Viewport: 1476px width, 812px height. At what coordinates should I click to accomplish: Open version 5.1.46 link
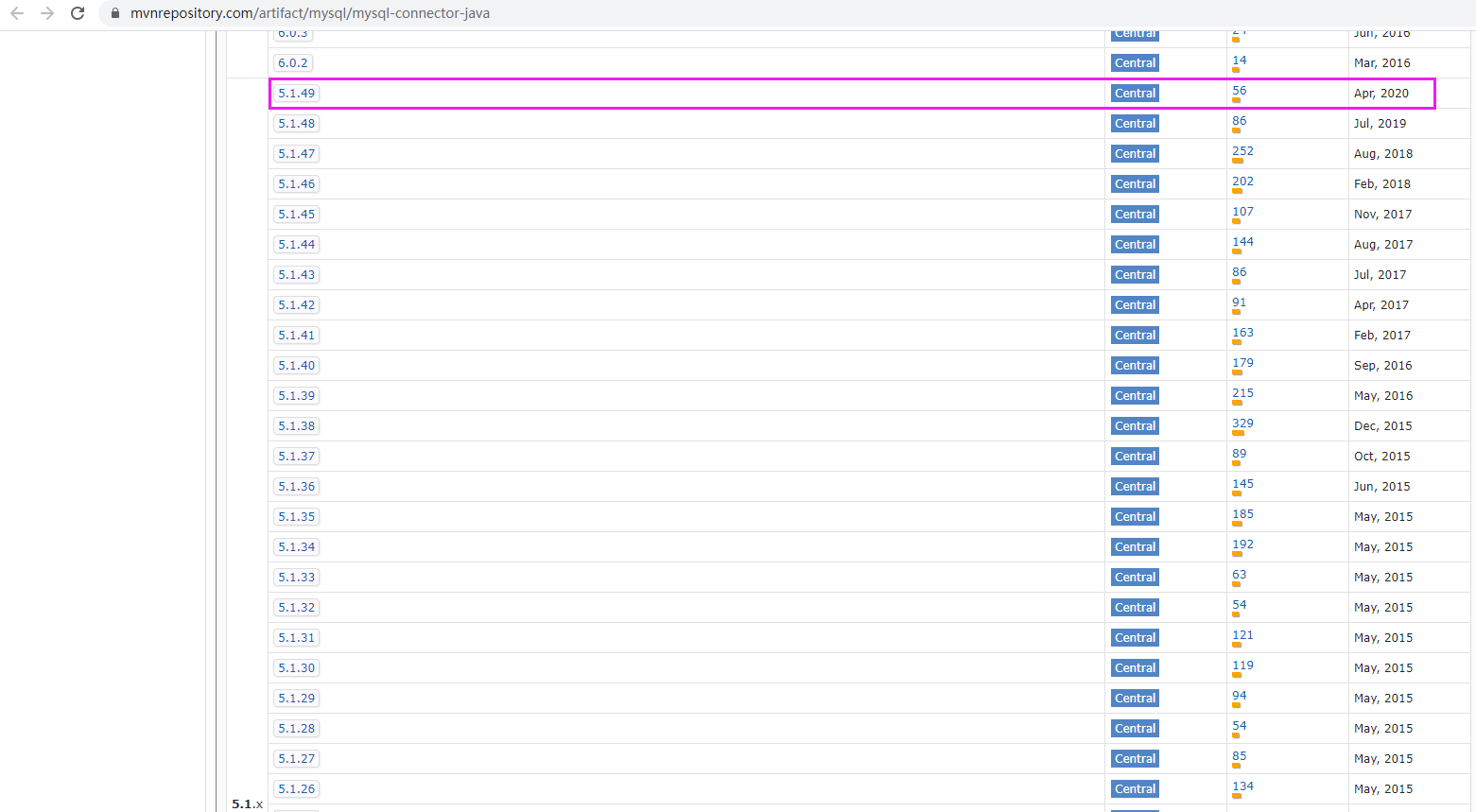297,184
